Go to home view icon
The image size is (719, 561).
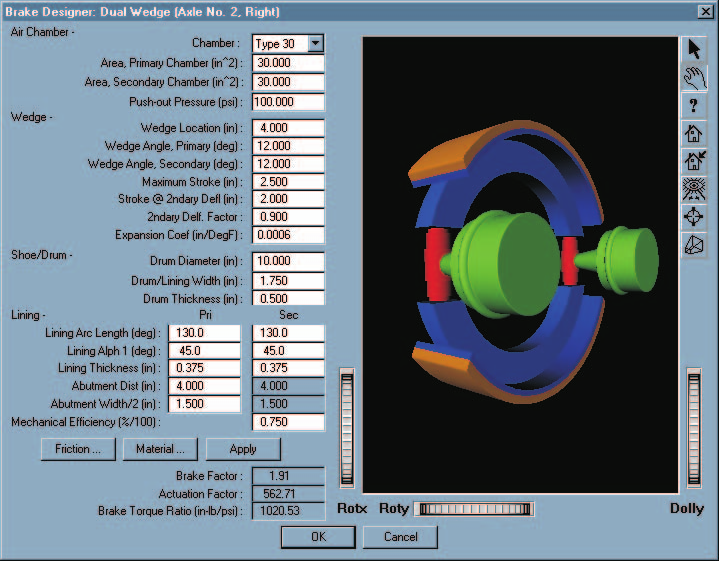click(694, 133)
